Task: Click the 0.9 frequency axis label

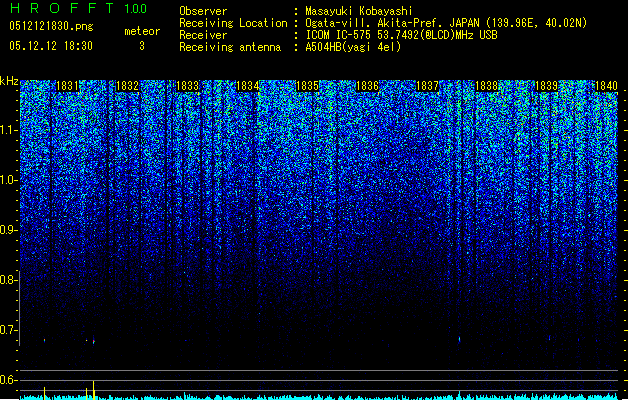Action: (x=8, y=230)
